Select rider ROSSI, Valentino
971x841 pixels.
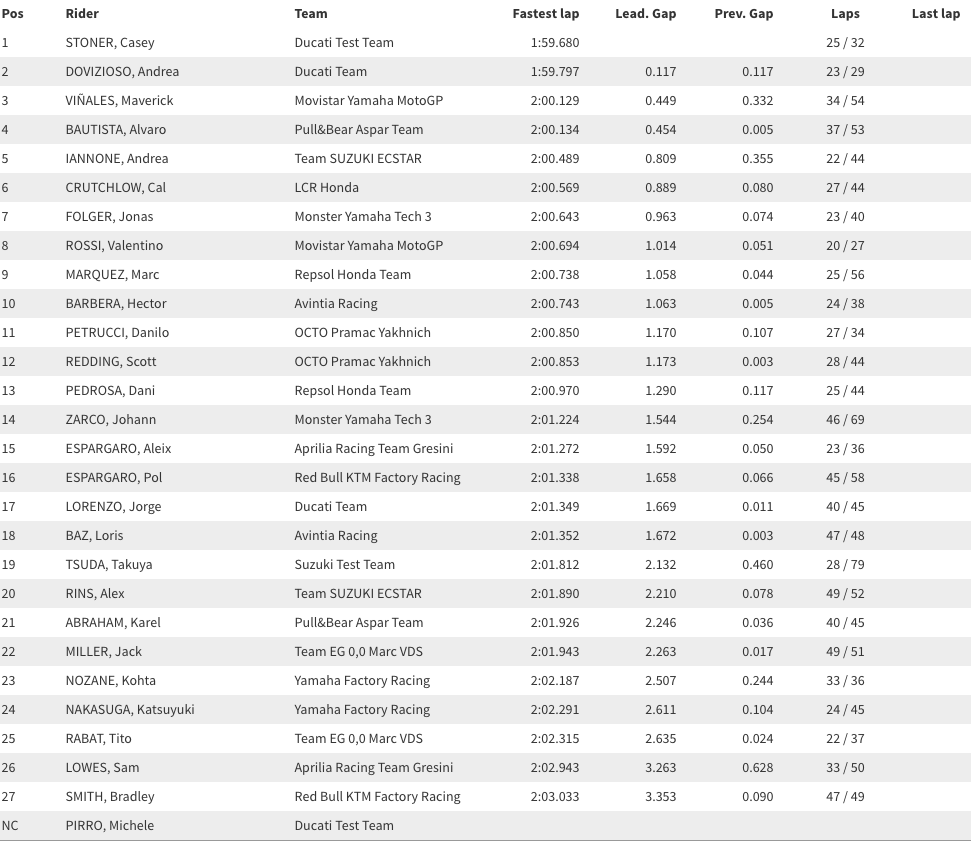point(114,246)
